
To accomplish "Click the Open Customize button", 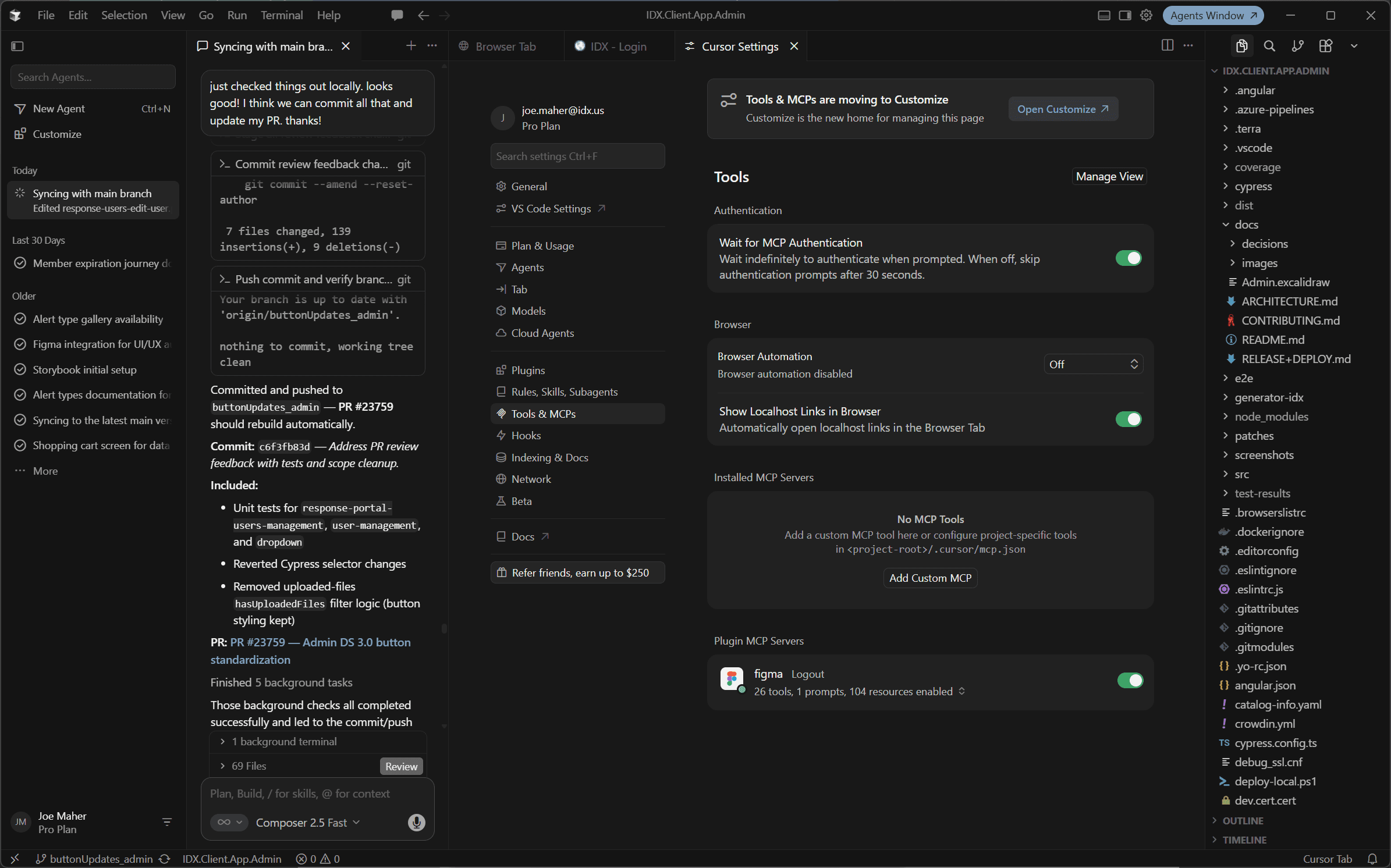I will (1063, 109).
